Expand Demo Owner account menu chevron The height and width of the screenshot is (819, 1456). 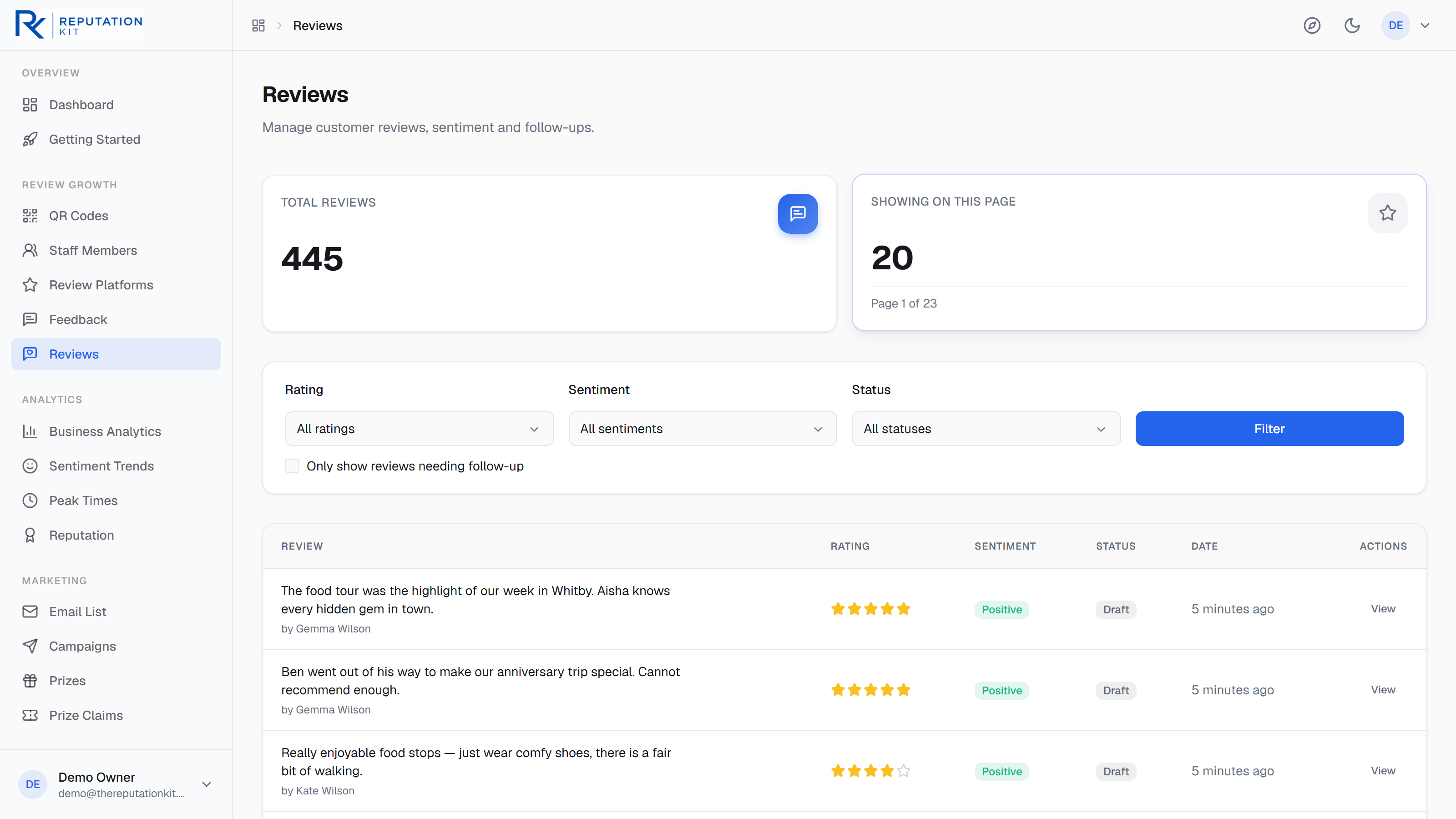coord(206,784)
